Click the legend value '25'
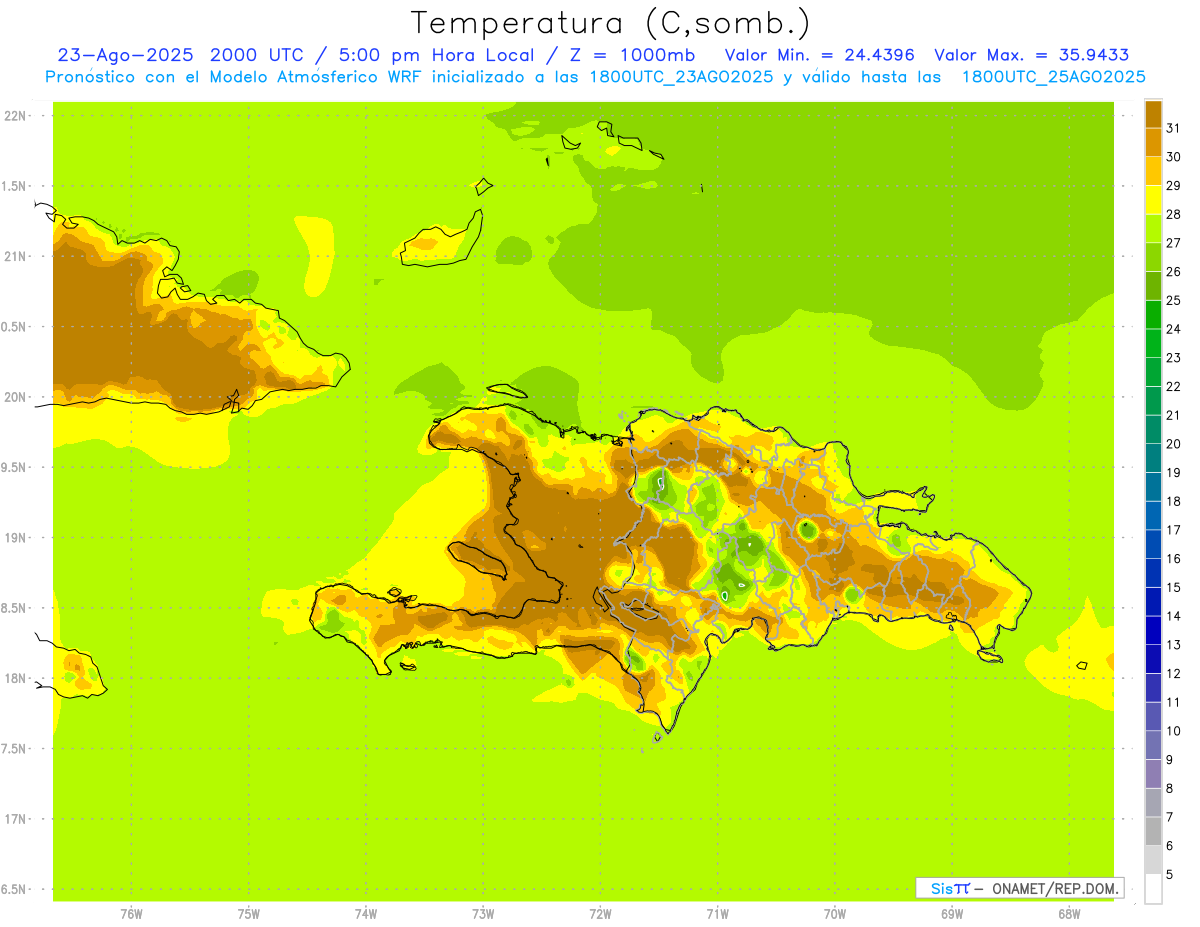Image resolution: width=1200 pixels, height=927 pixels. click(1174, 299)
